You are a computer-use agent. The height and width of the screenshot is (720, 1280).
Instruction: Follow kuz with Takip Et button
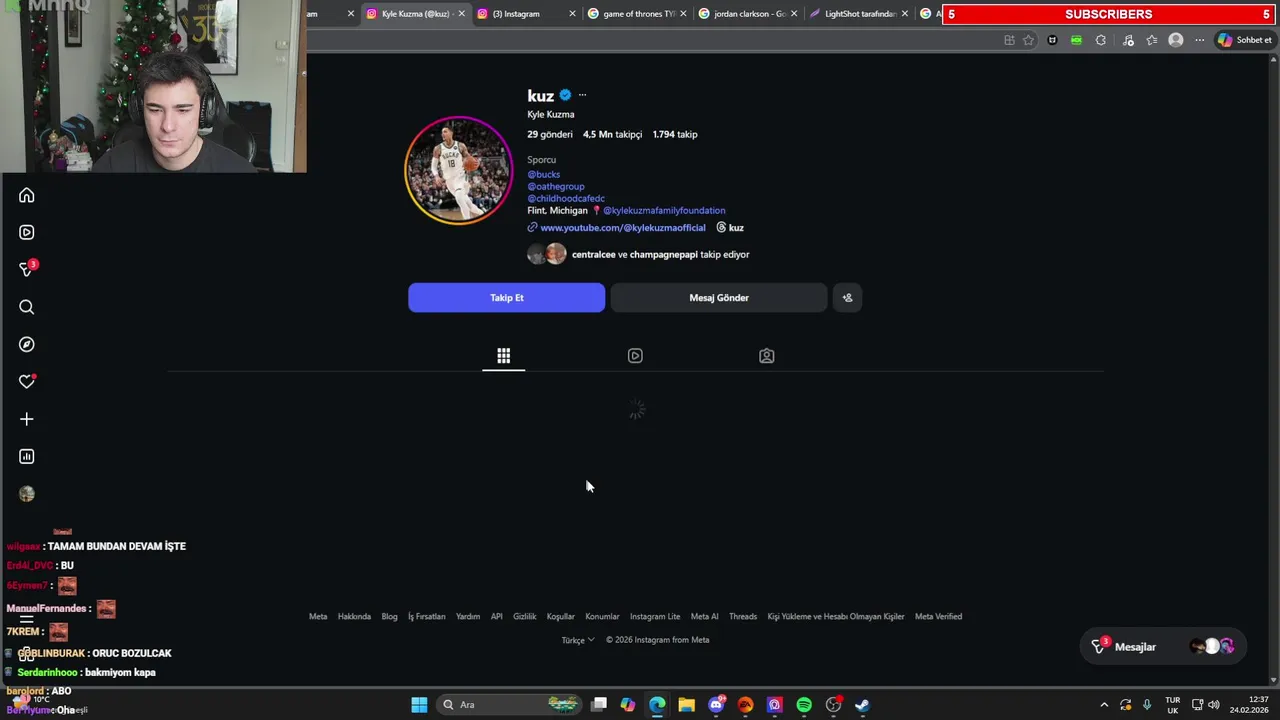tap(507, 297)
